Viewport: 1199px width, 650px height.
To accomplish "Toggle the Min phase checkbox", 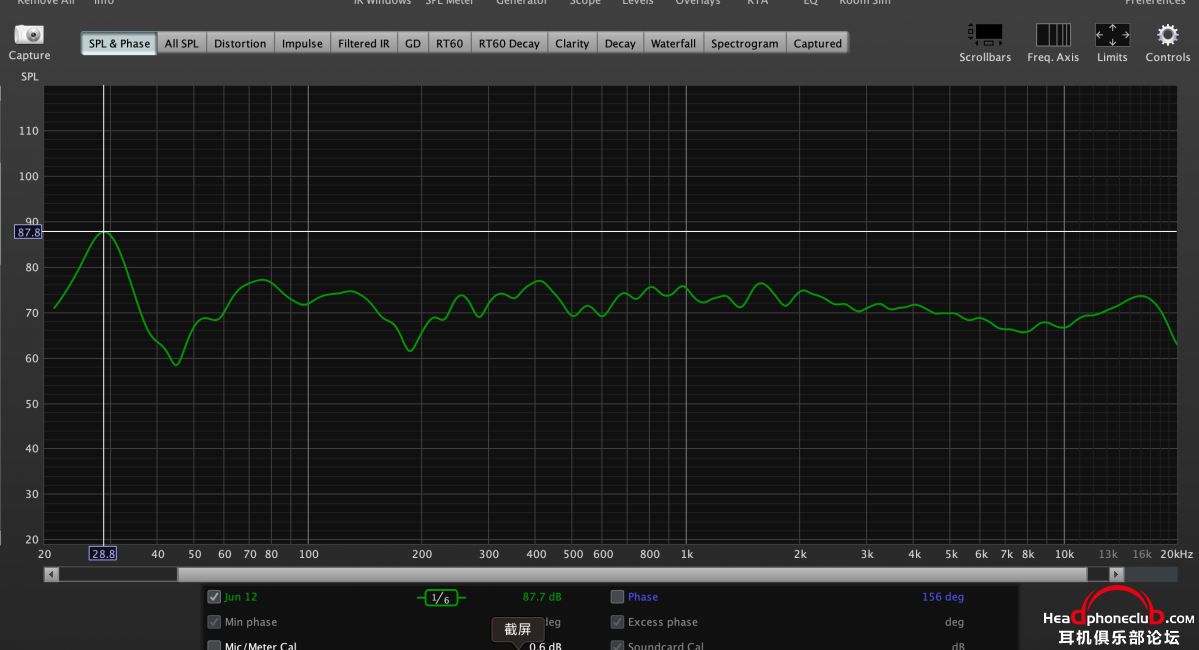I will click(x=214, y=622).
